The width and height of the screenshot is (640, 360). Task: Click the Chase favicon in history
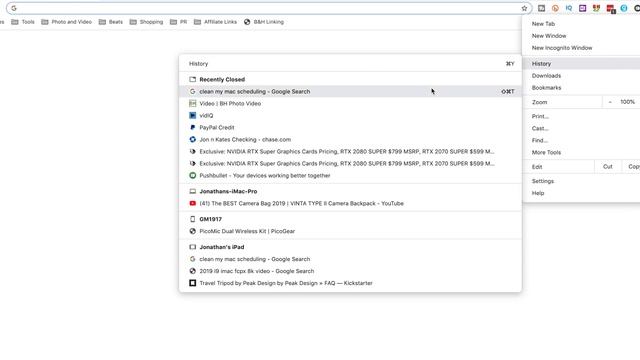pos(193,140)
